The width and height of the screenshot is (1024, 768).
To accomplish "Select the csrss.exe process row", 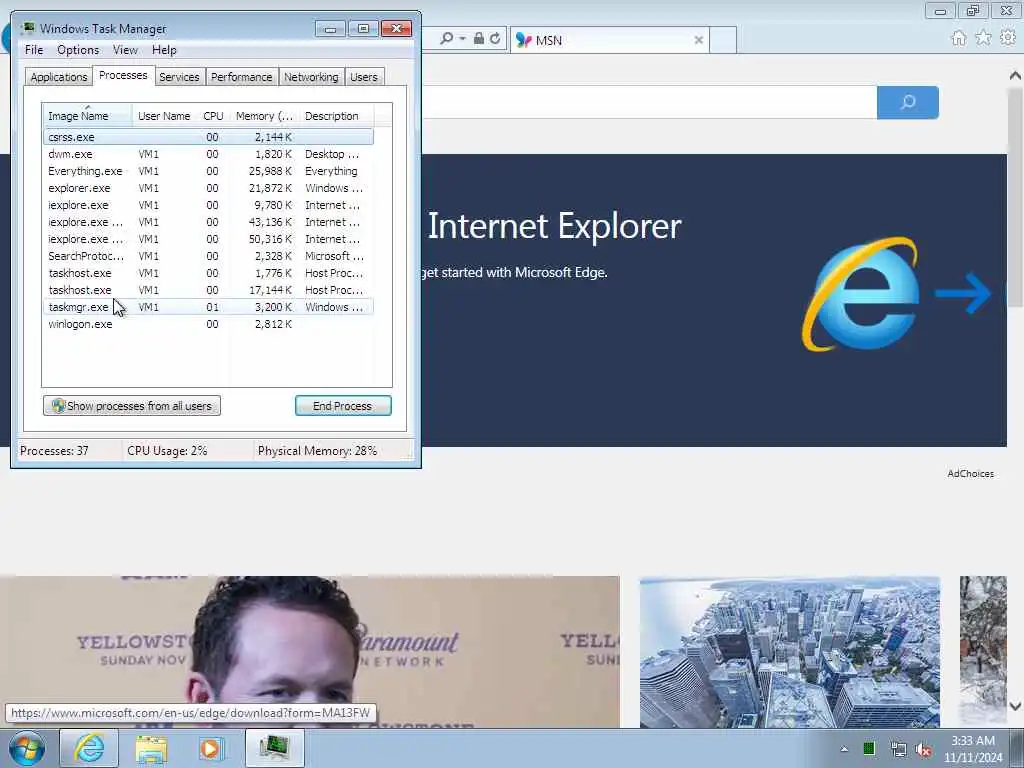I will (x=208, y=137).
